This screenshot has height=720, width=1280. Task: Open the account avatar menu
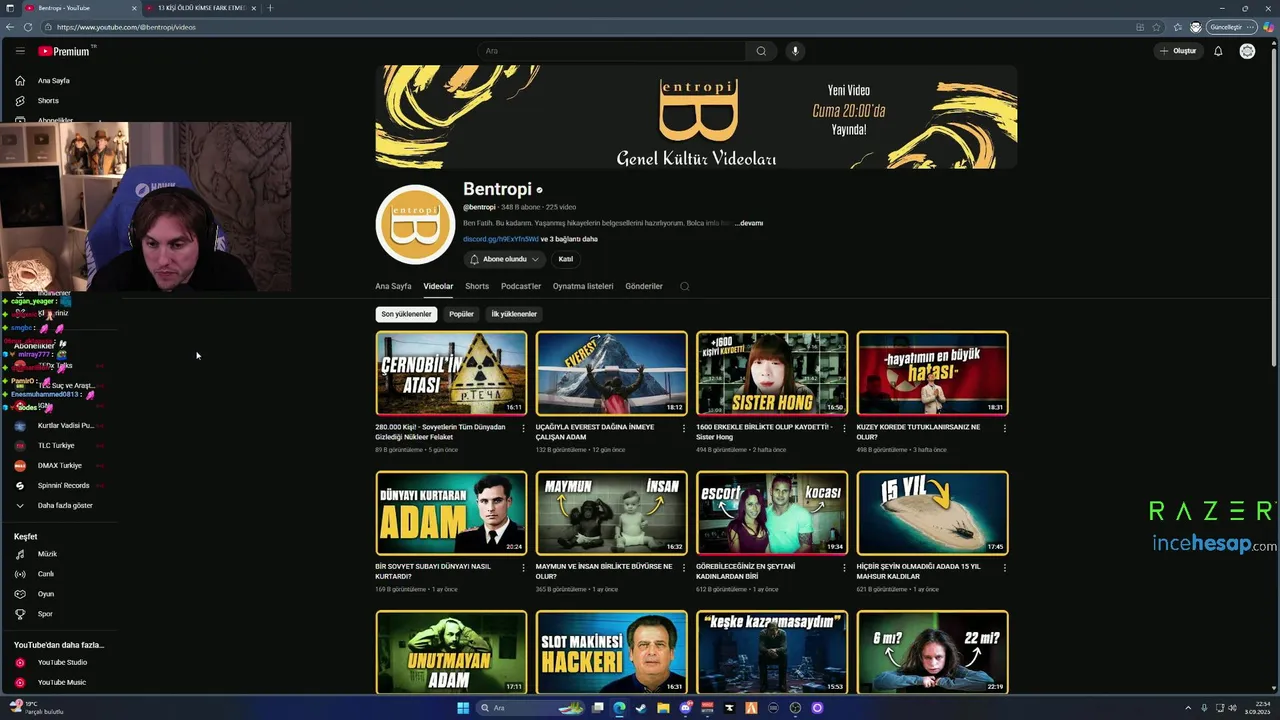1247,51
